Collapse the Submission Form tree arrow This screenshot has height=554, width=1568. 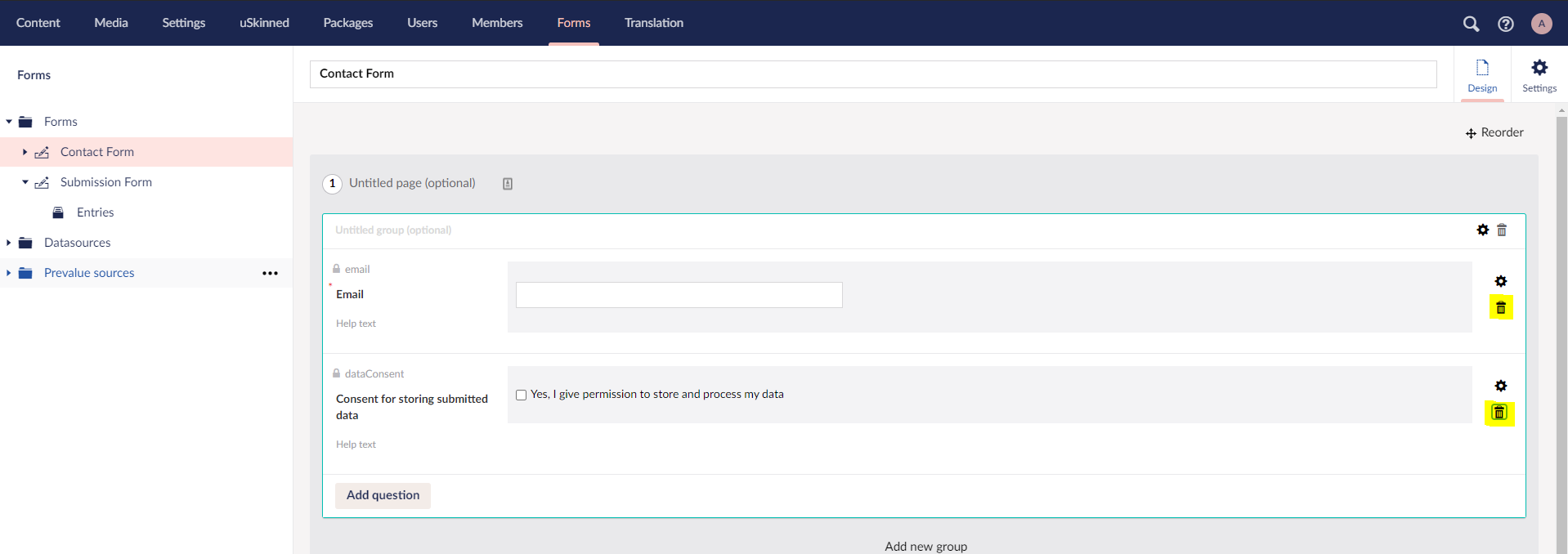pos(25,182)
